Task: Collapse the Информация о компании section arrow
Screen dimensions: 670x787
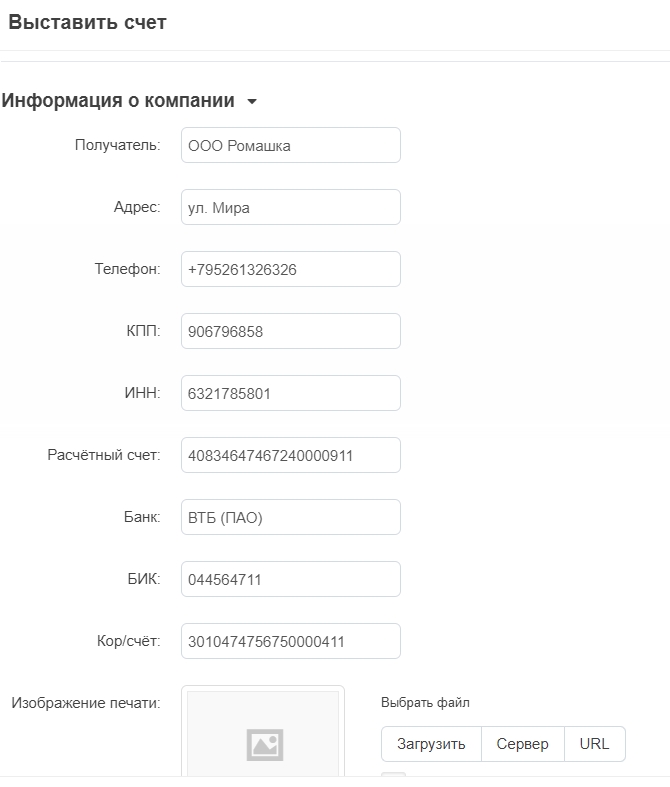Action: point(252,101)
